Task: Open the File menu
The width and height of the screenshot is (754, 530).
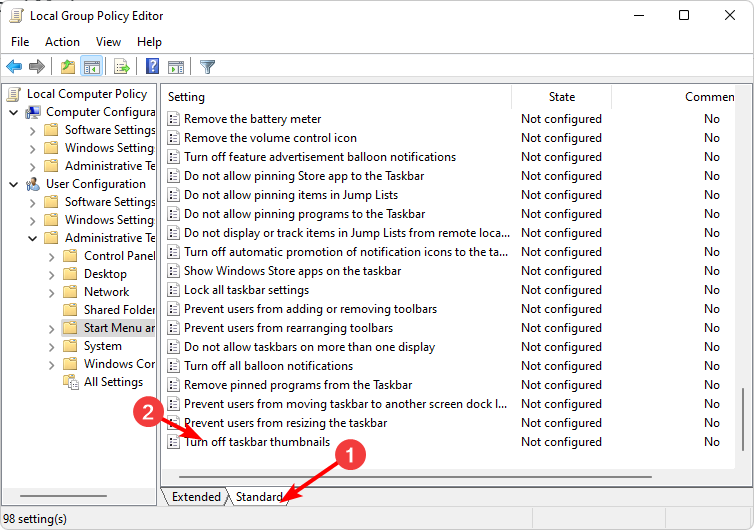Action: (20, 42)
